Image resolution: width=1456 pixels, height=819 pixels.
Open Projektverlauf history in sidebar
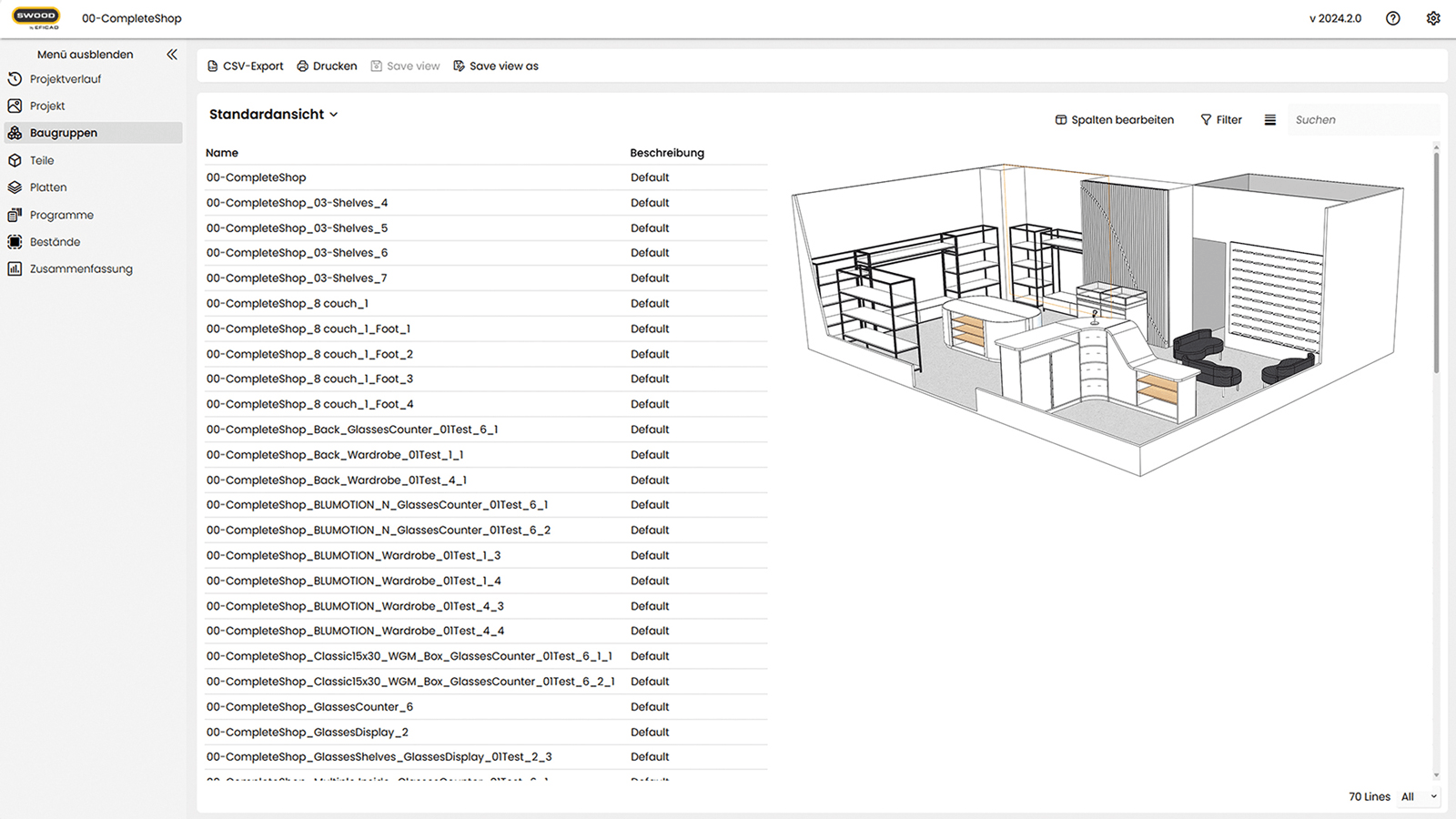pyautogui.click(x=65, y=79)
